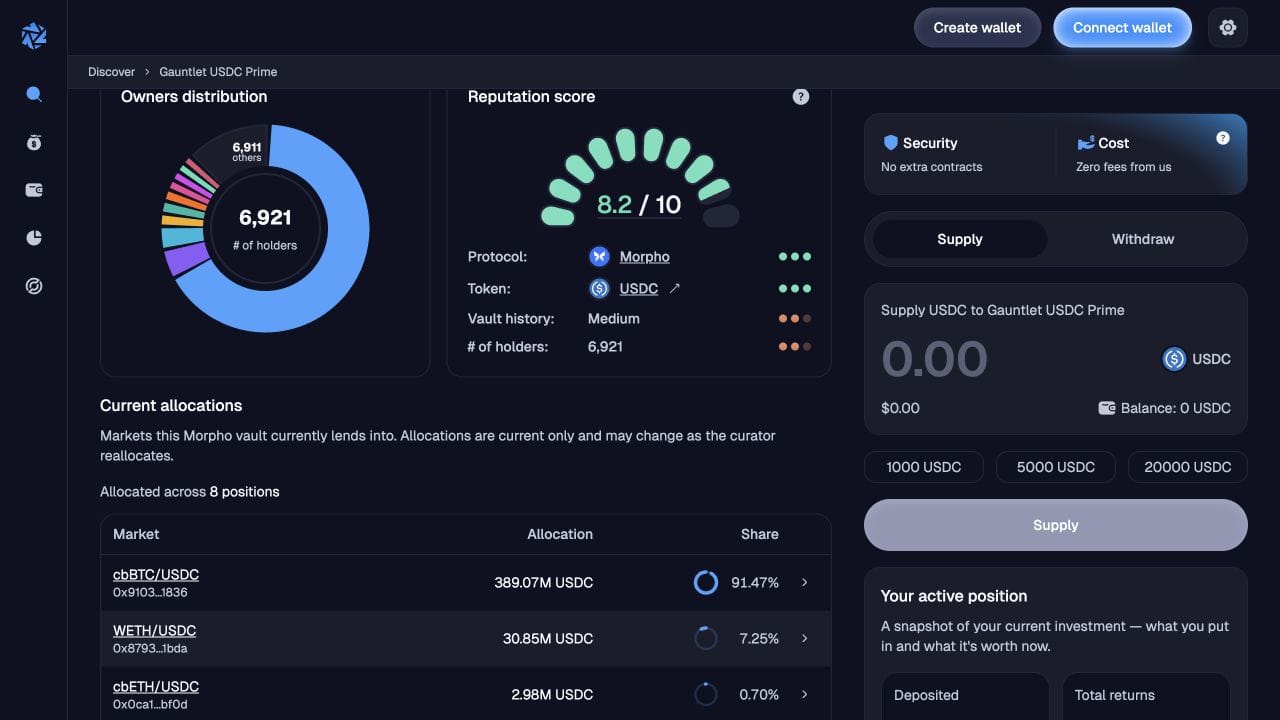
Task: Click the 'Allocation' column header
Action: [560, 534]
